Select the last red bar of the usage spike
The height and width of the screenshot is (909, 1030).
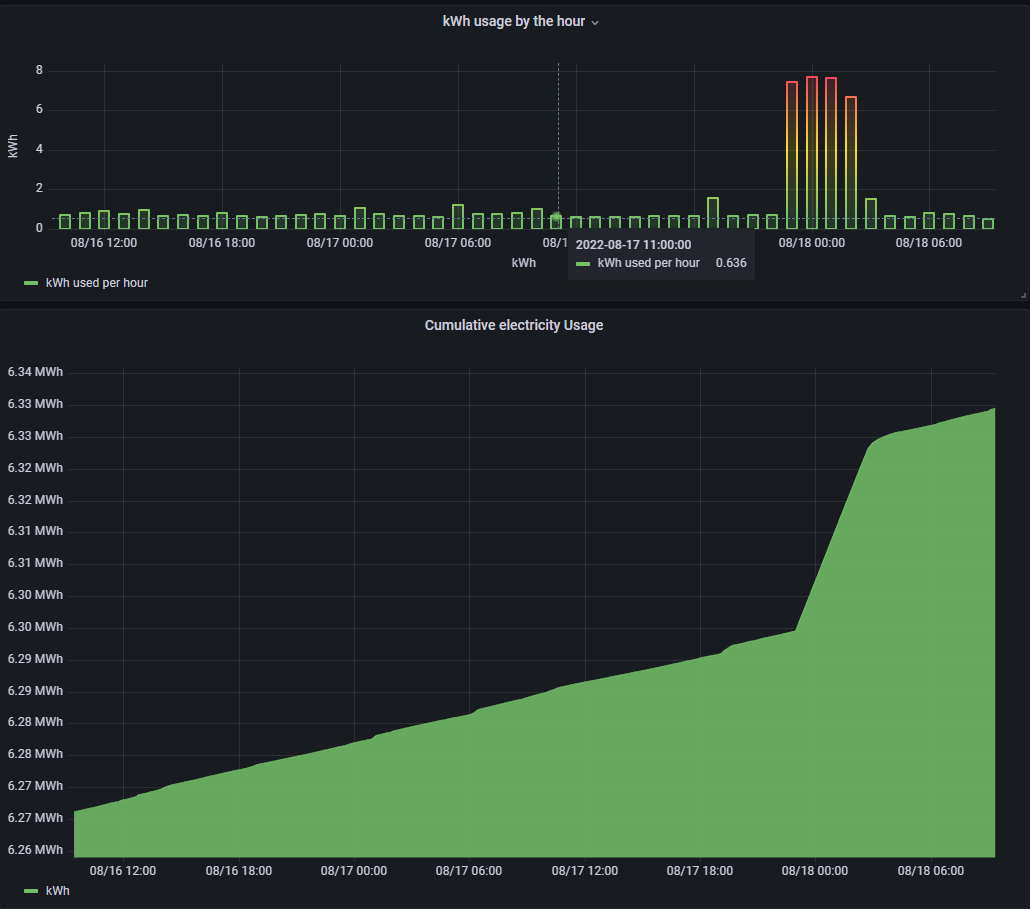851,160
